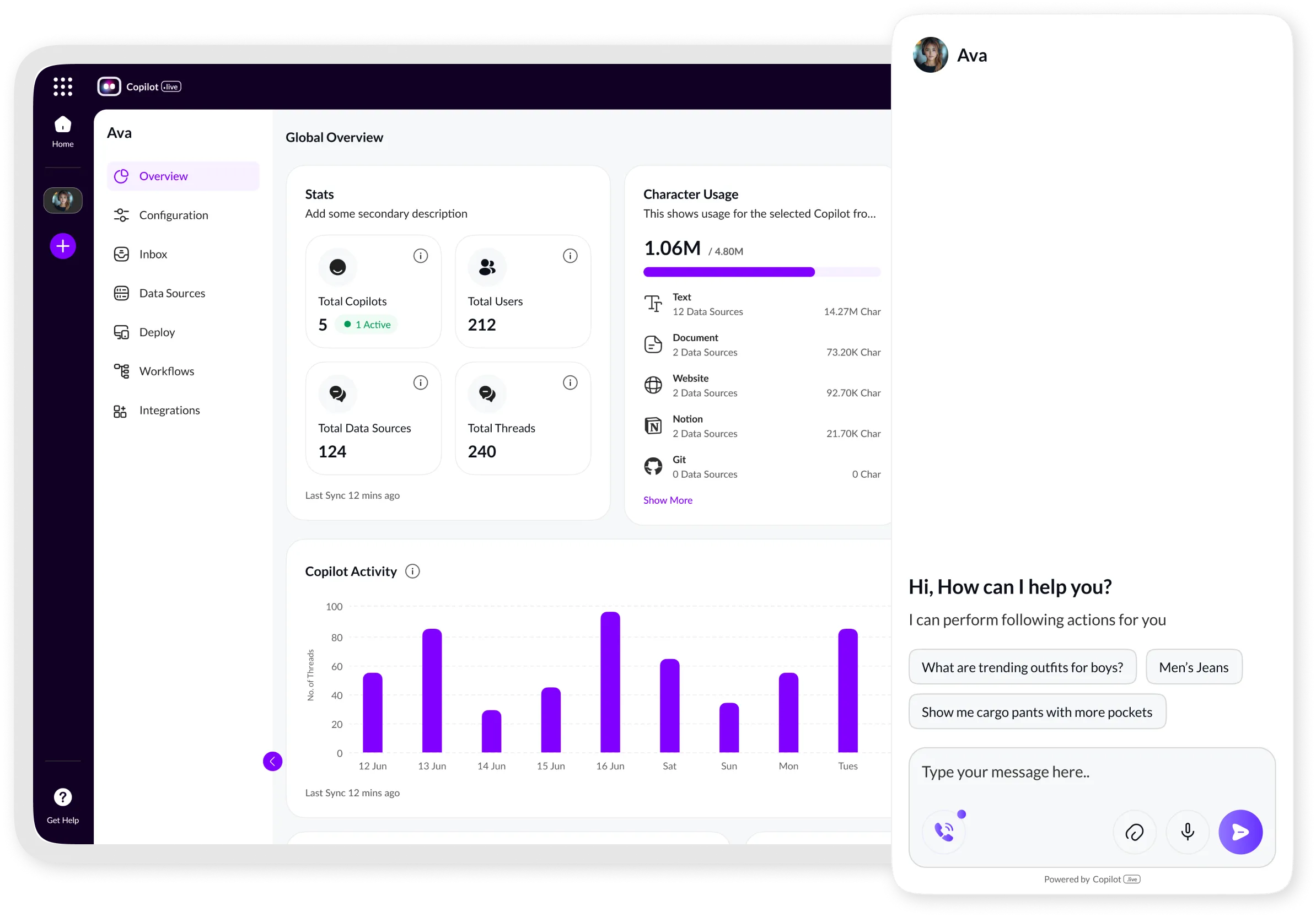Viewport: 1316px width, 917px height.
Task: Click the Integrations icon
Action: point(120,409)
